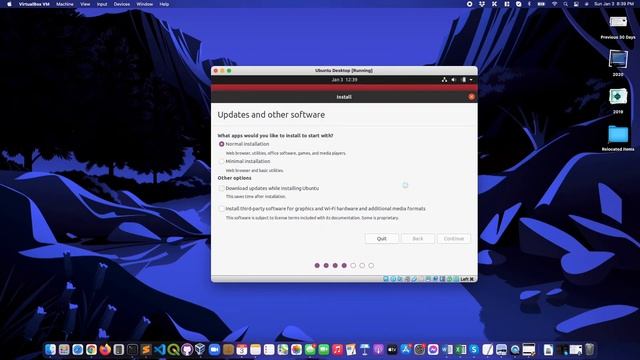This screenshot has width=640, height=360.
Task: Open the Help menu
Action: (x=164, y=4)
